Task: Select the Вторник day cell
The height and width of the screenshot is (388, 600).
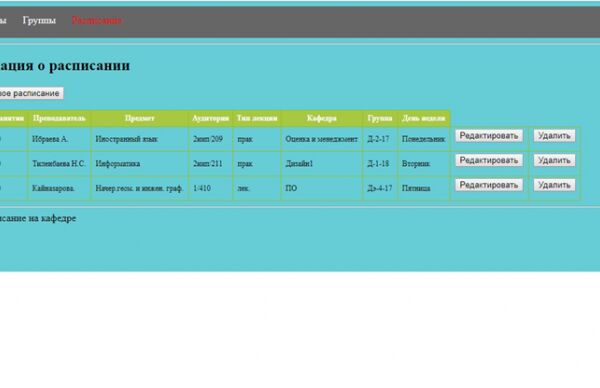Action: 424,164
